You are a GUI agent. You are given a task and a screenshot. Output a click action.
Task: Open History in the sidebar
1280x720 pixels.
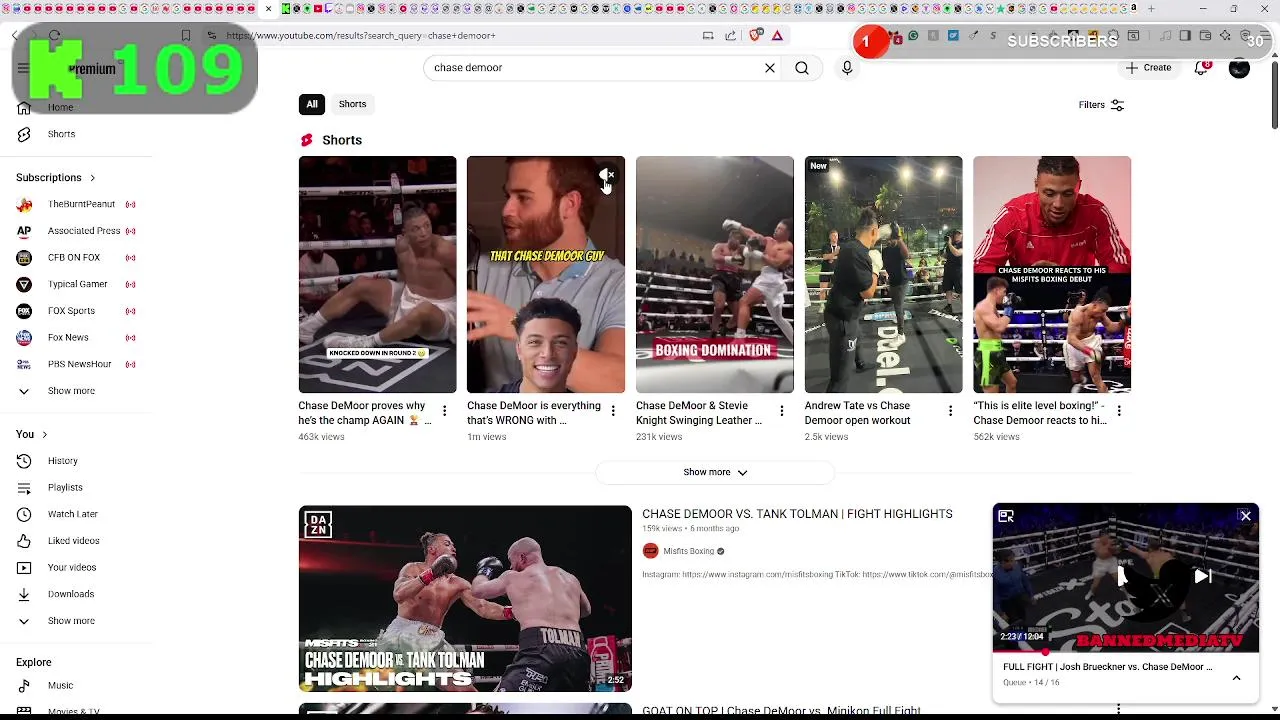[x=62, y=461]
